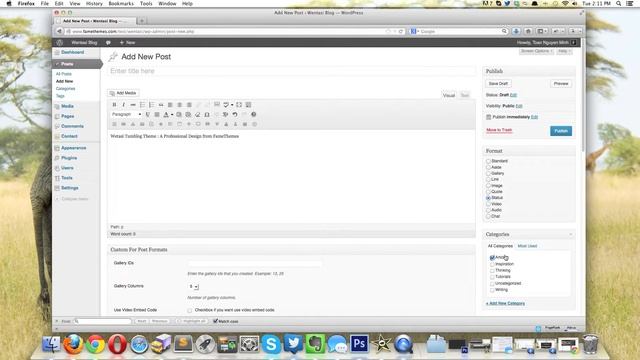Screen dimensions: 640x360
Task: Insert the More tag in the editor
Action: pos(217,104)
